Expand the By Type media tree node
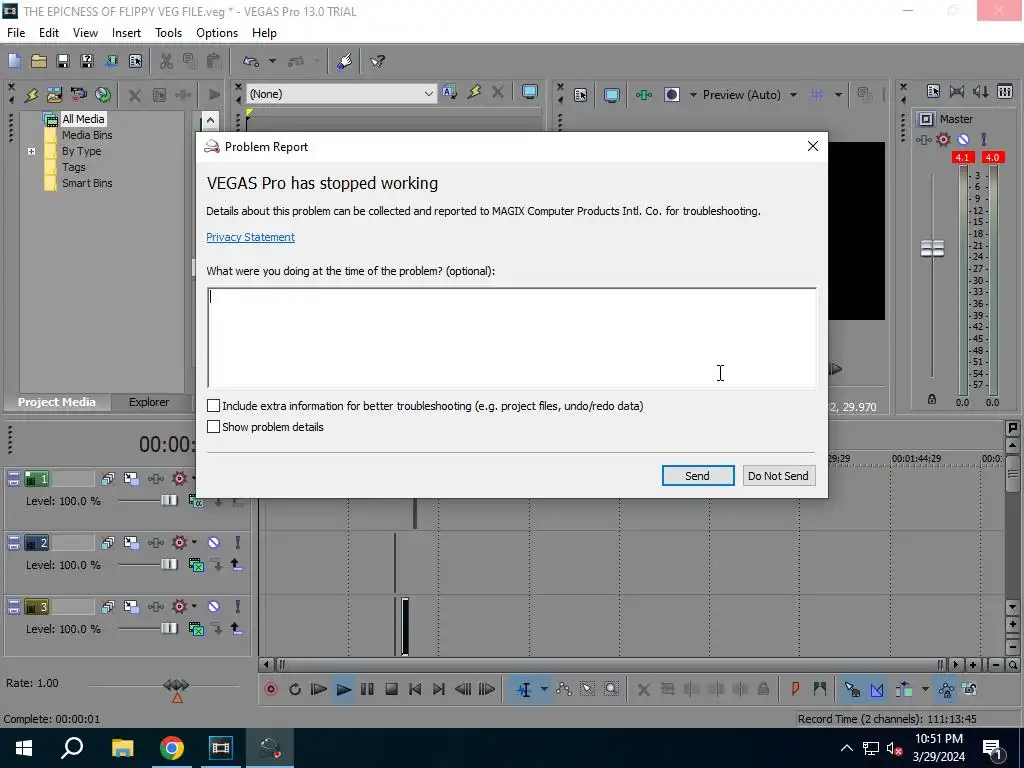The width and height of the screenshot is (1024, 768). (31, 152)
